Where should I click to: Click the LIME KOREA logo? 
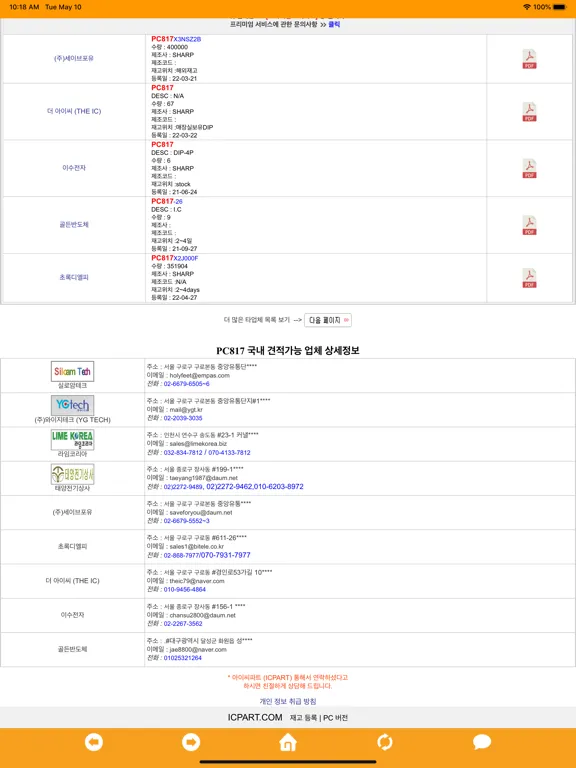pyautogui.click(x=72, y=439)
